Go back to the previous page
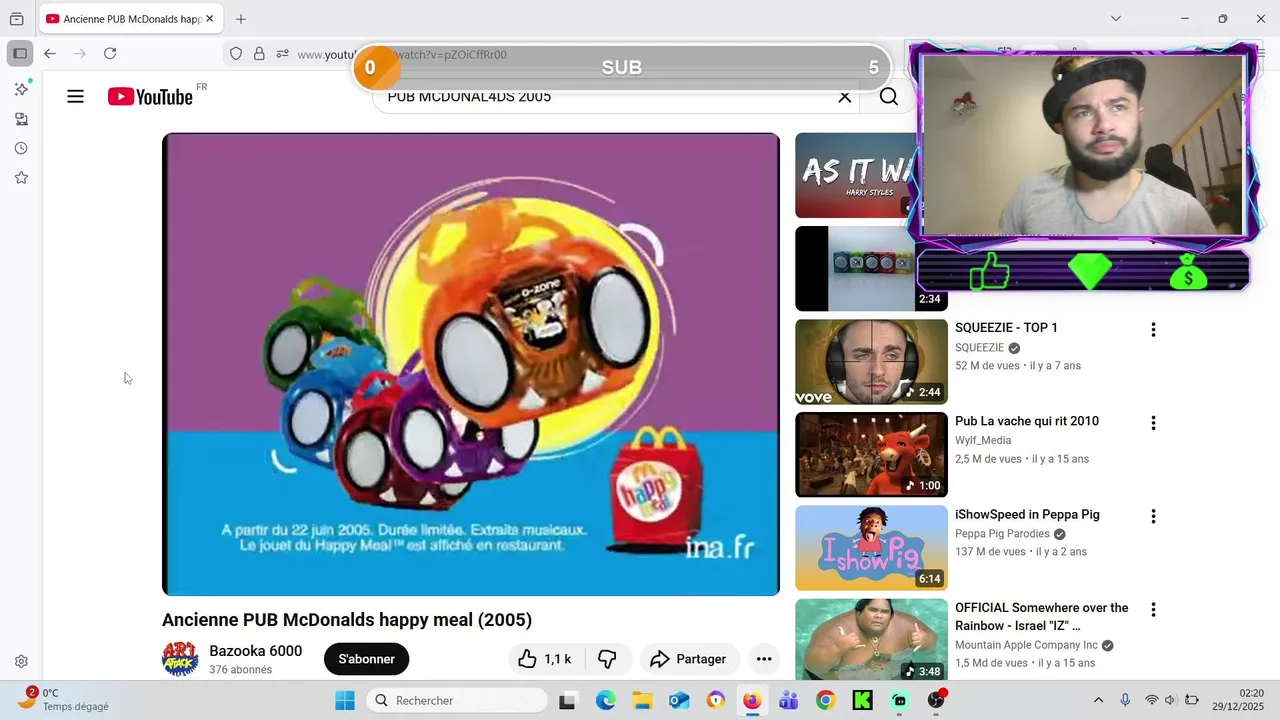 click(50, 53)
